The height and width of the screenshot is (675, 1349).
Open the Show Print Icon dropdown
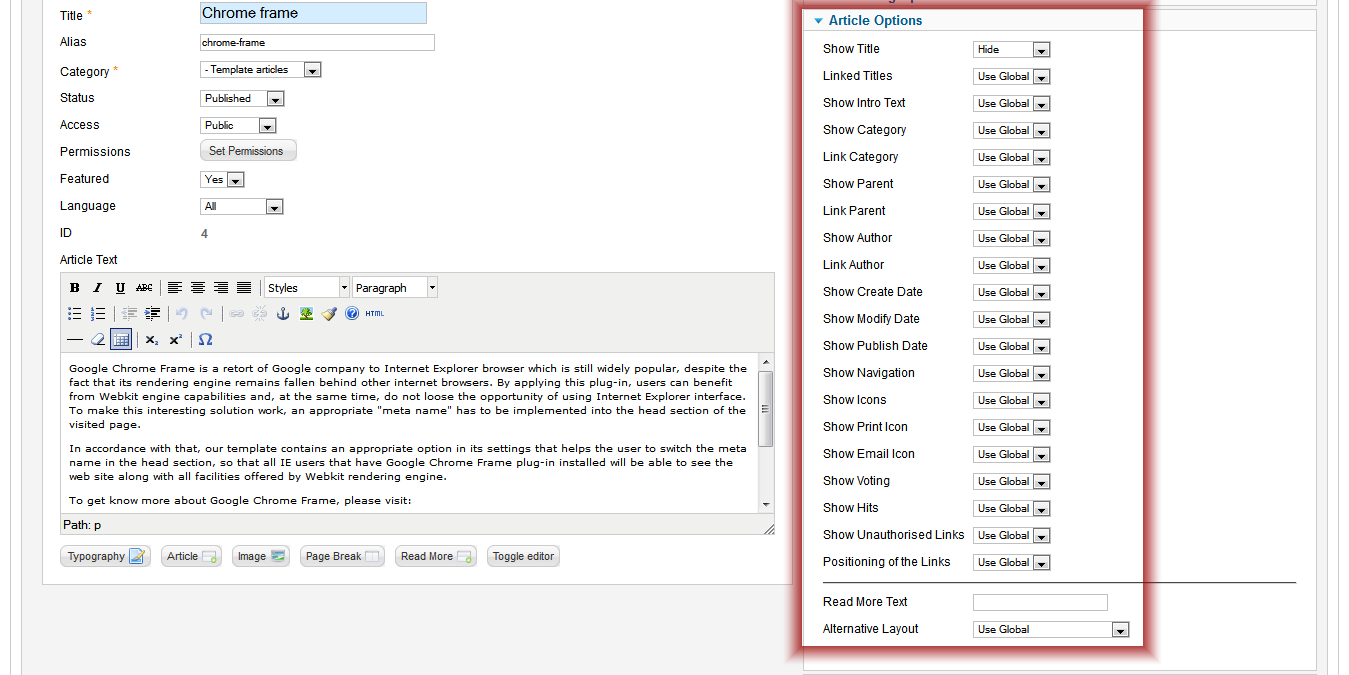[1011, 427]
